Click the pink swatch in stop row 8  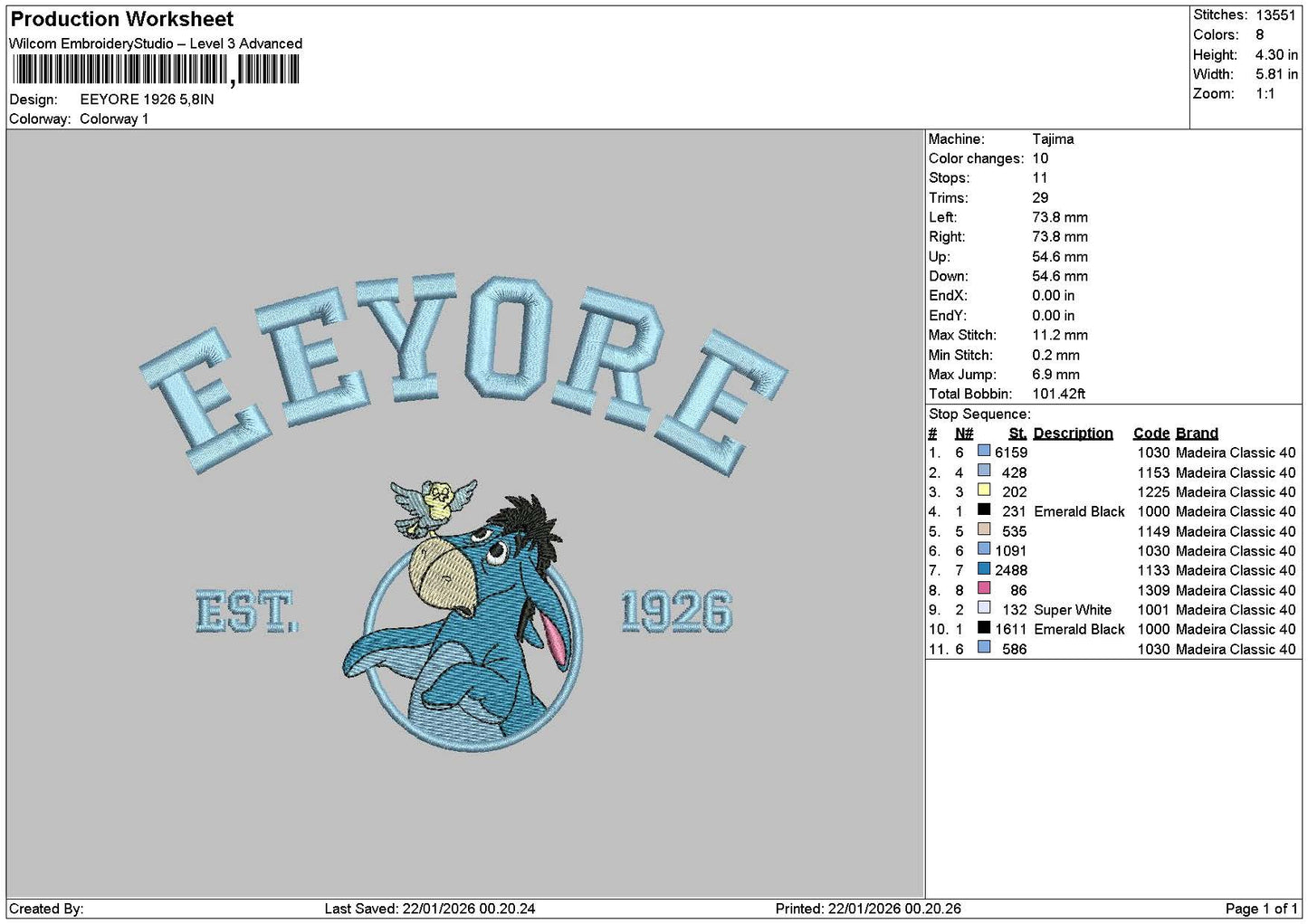coord(984,588)
